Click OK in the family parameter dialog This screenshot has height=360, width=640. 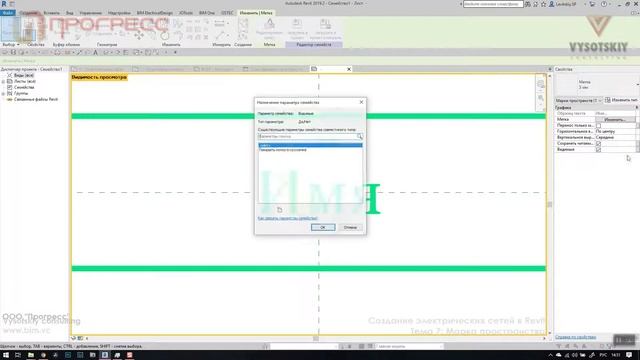[323, 227]
